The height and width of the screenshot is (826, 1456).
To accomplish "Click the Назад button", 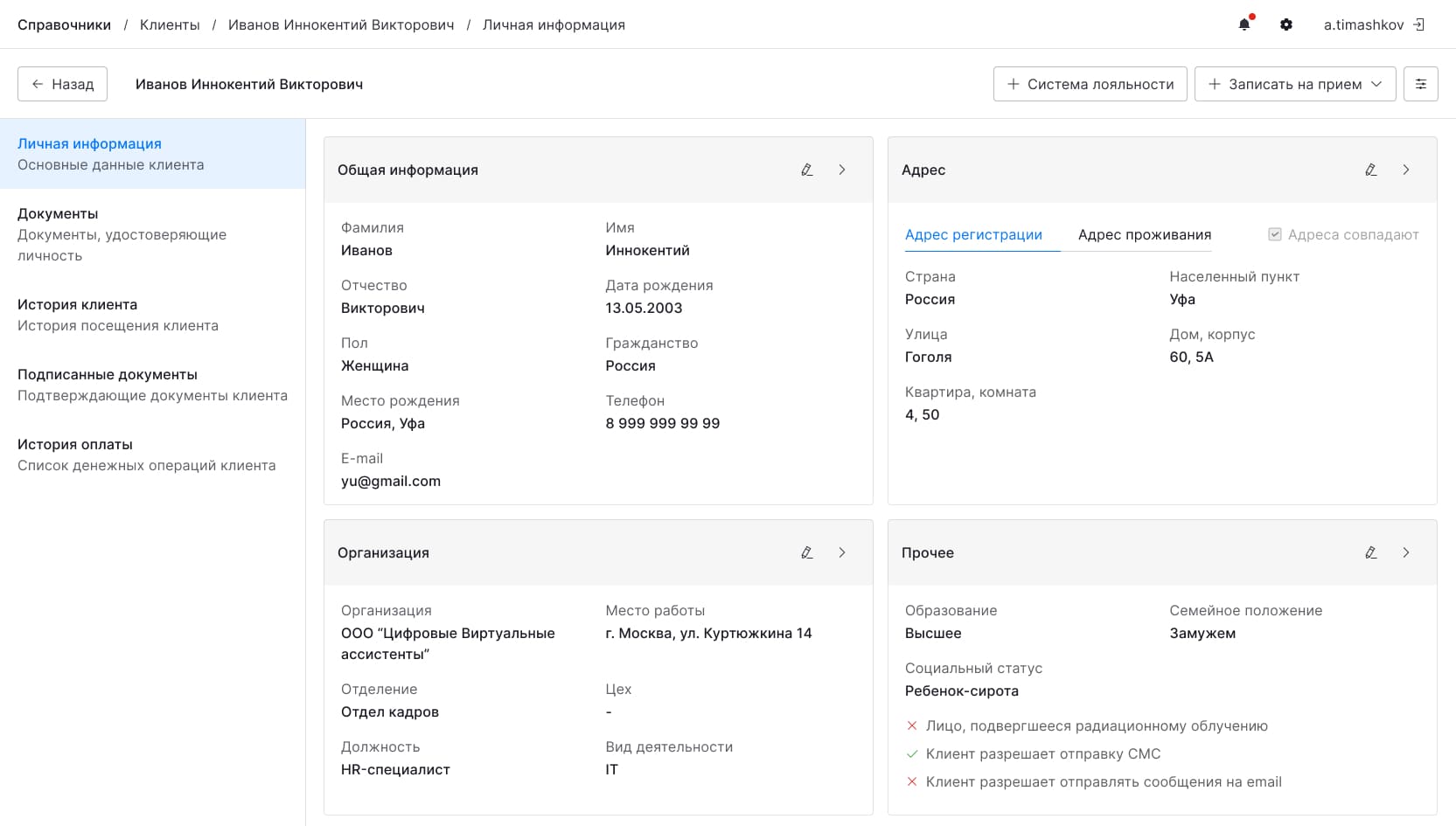I will [62, 84].
